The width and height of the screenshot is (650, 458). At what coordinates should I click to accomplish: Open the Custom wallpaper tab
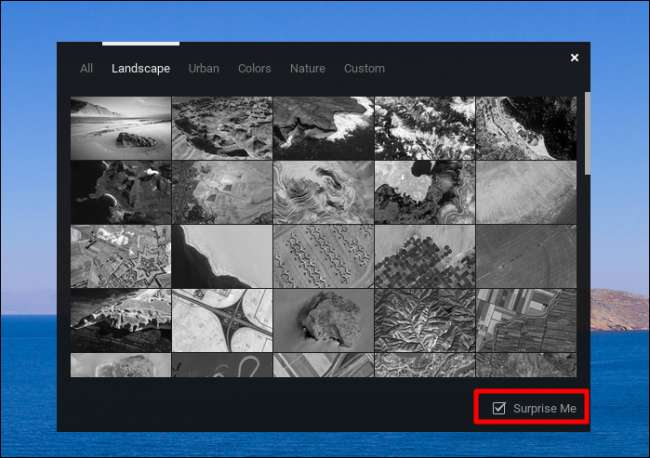(364, 69)
